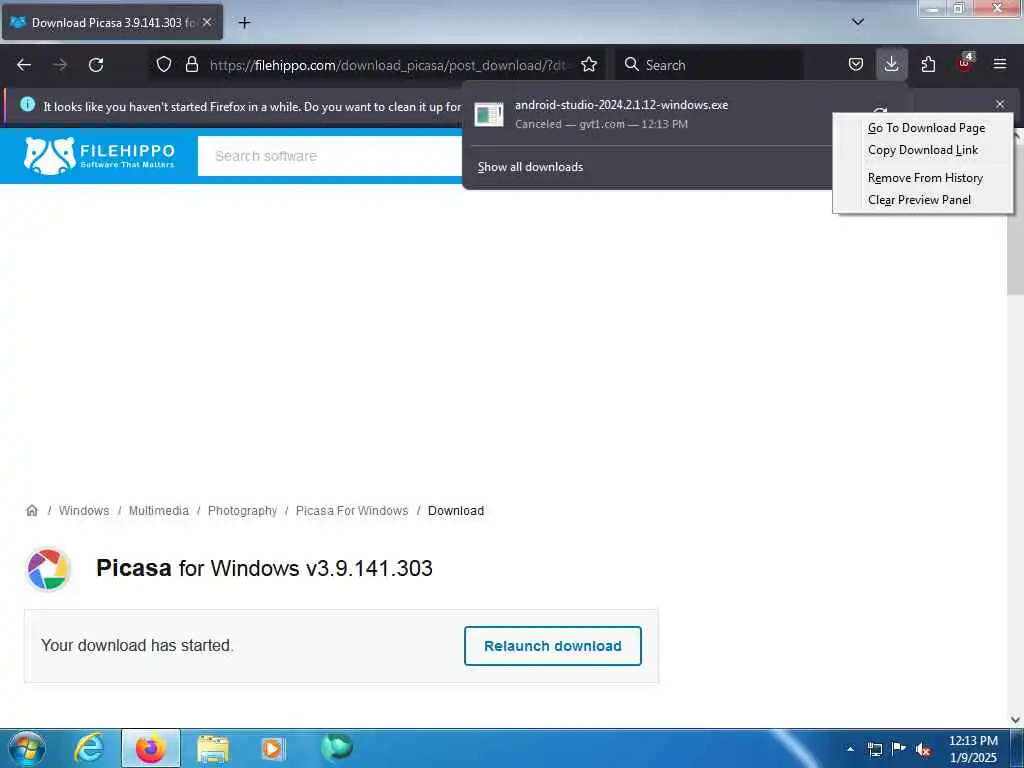
Task: Toggle the Downloads toolbar button
Action: (891, 65)
